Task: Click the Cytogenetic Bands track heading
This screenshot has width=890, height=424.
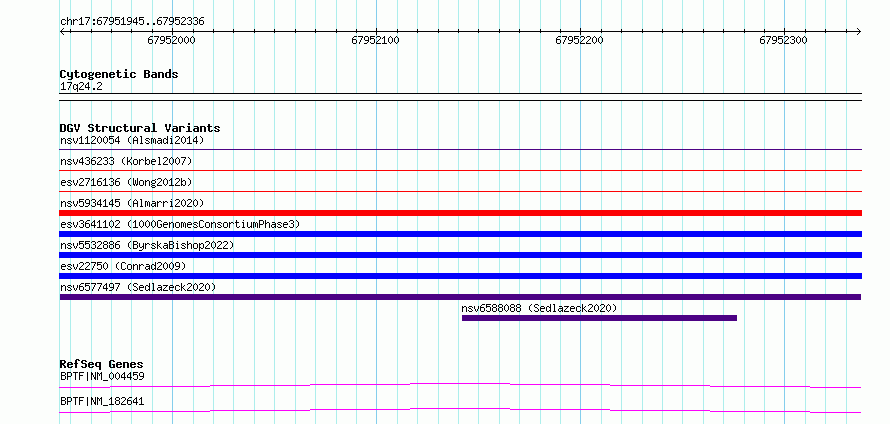Action: click(x=119, y=74)
